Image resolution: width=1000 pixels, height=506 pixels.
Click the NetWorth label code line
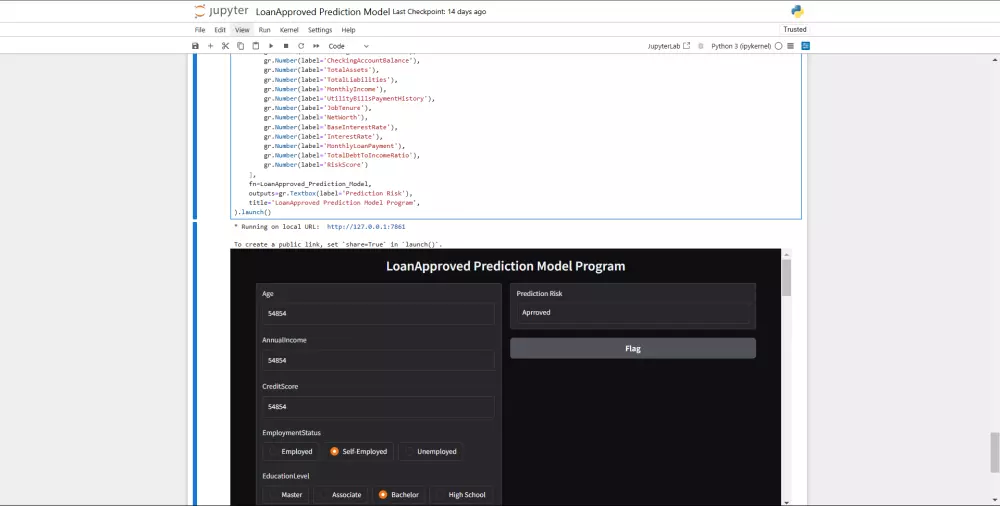tap(316, 117)
